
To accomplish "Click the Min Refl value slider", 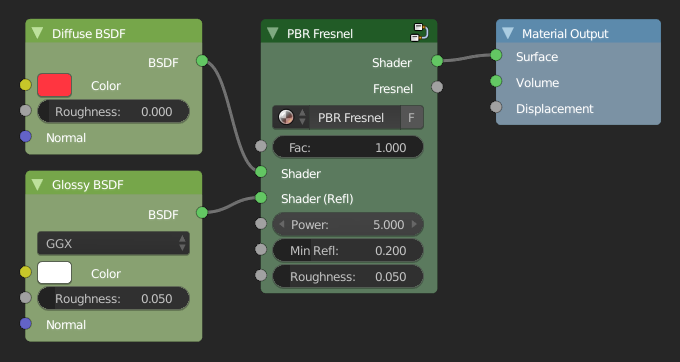I will pyautogui.click(x=348, y=251).
